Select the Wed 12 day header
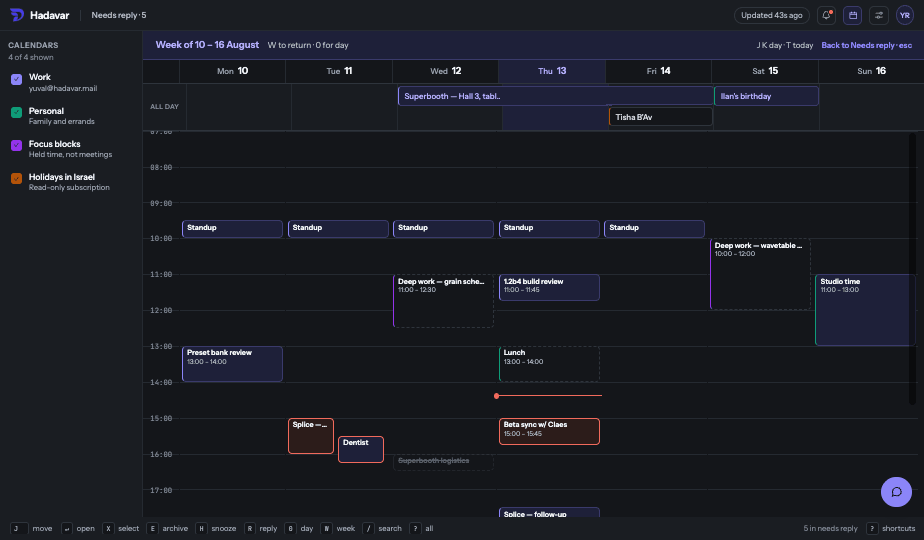The height and width of the screenshot is (540, 924). point(446,71)
